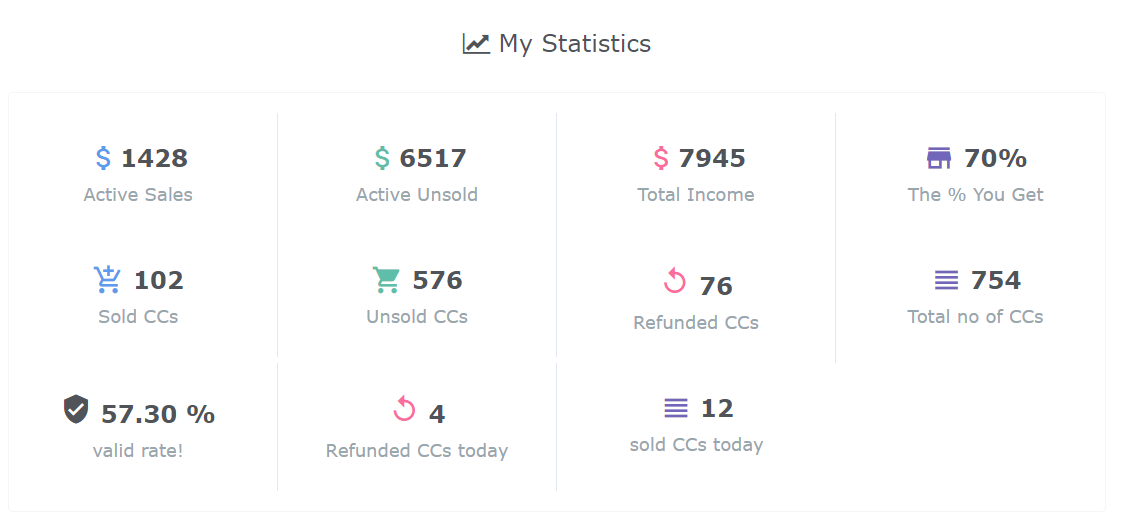
Task: Click the pink refund arrow icon beside 76
Action: point(674,281)
